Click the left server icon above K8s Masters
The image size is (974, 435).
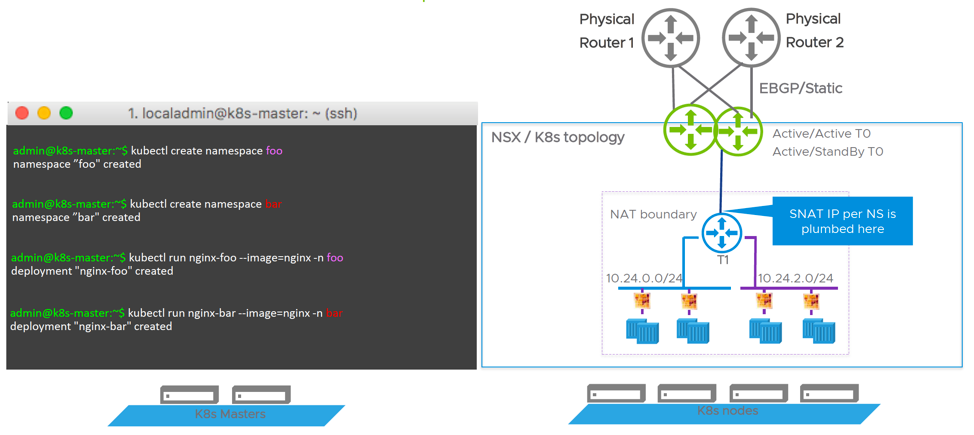pos(189,395)
